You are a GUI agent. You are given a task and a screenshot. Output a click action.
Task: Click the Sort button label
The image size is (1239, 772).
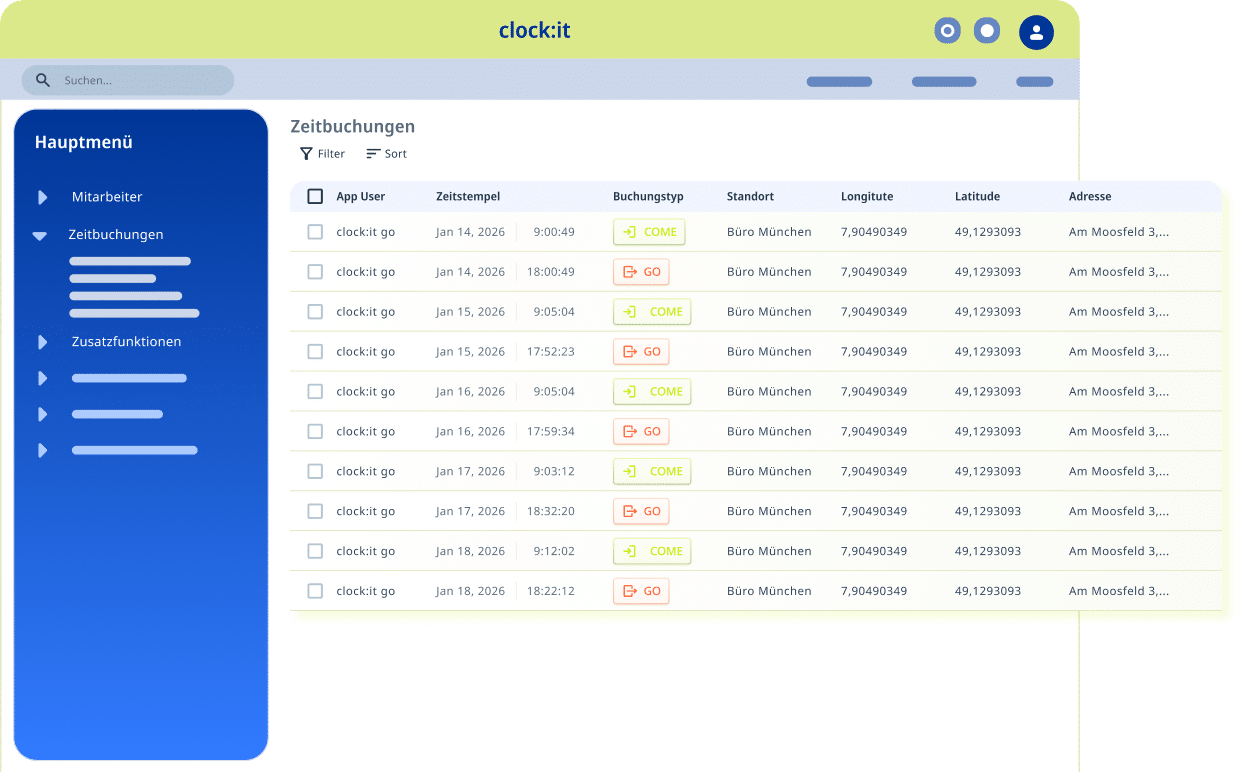coord(396,154)
